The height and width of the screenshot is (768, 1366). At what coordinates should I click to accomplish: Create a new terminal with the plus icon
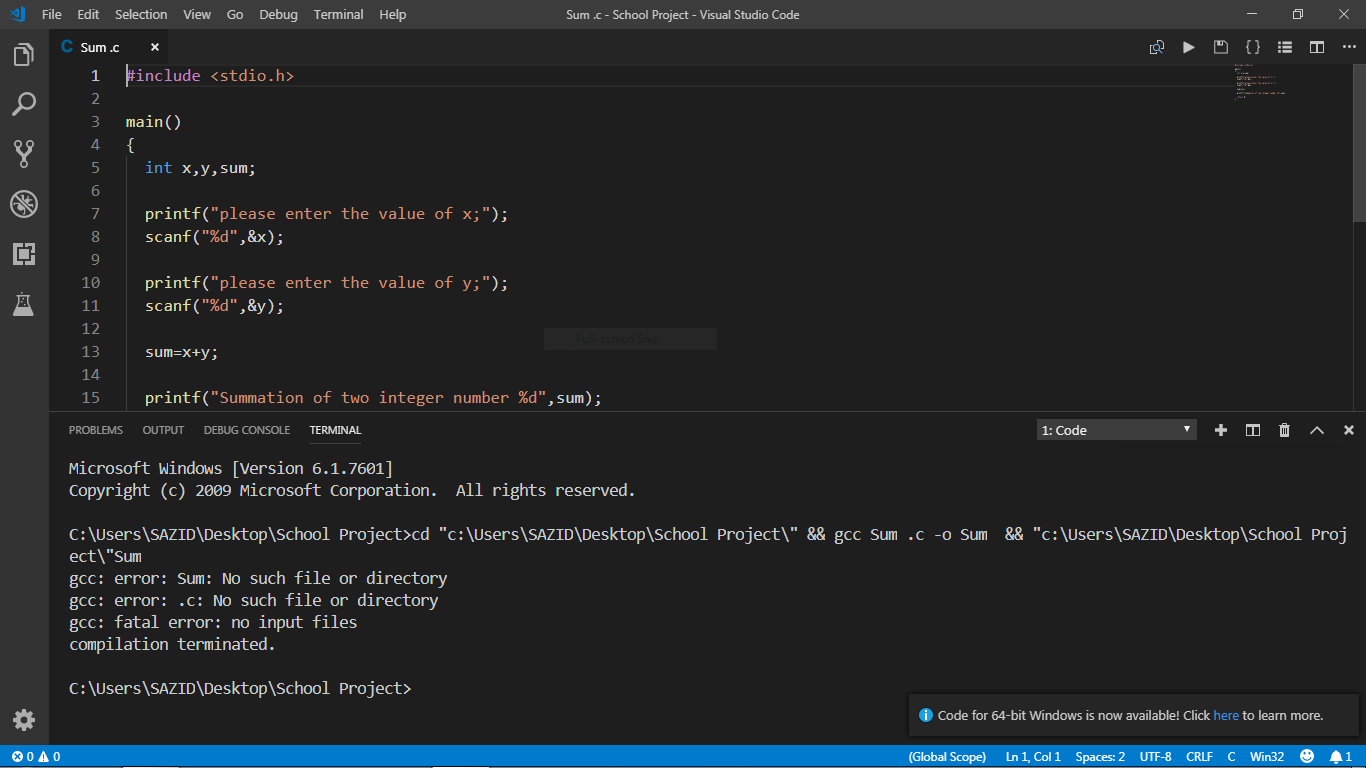pyautogui.click(x=1220, y=430)
